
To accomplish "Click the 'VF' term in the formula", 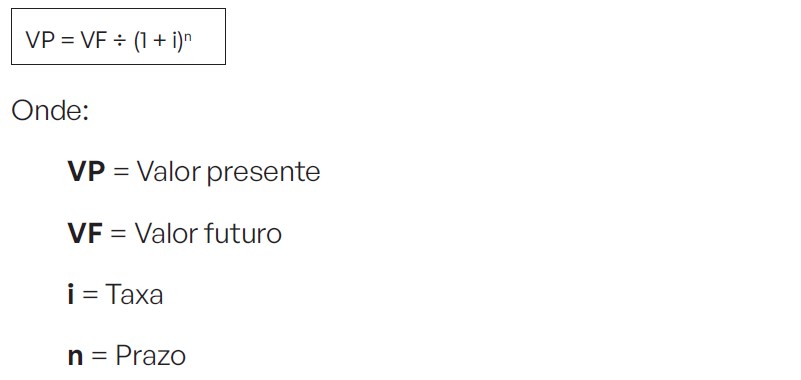I will tap(93, 40).
